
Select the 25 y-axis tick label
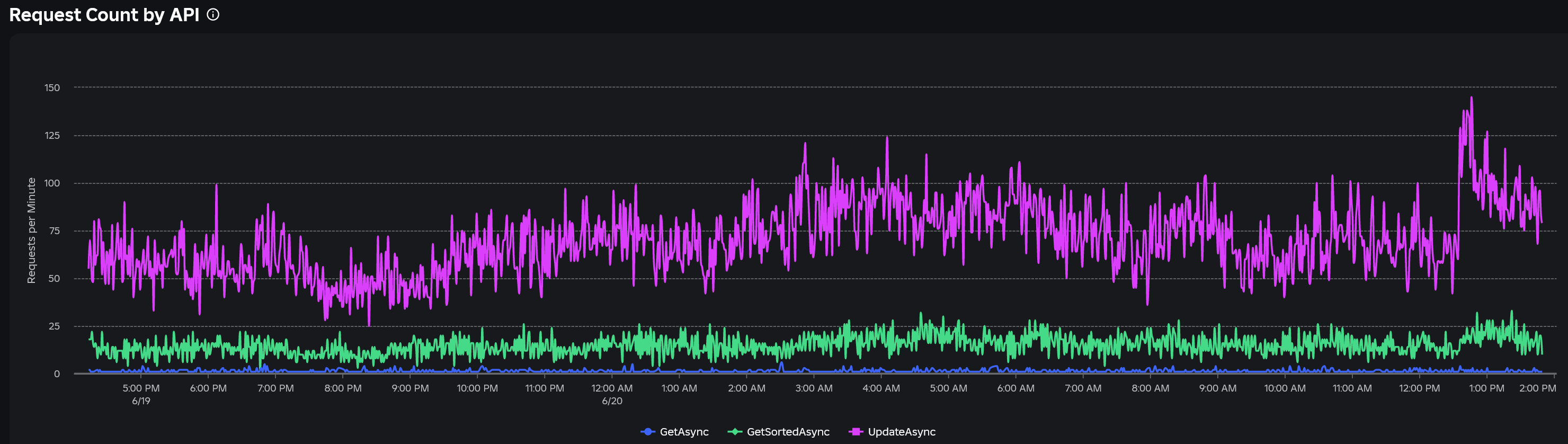(x=54, y=326)
